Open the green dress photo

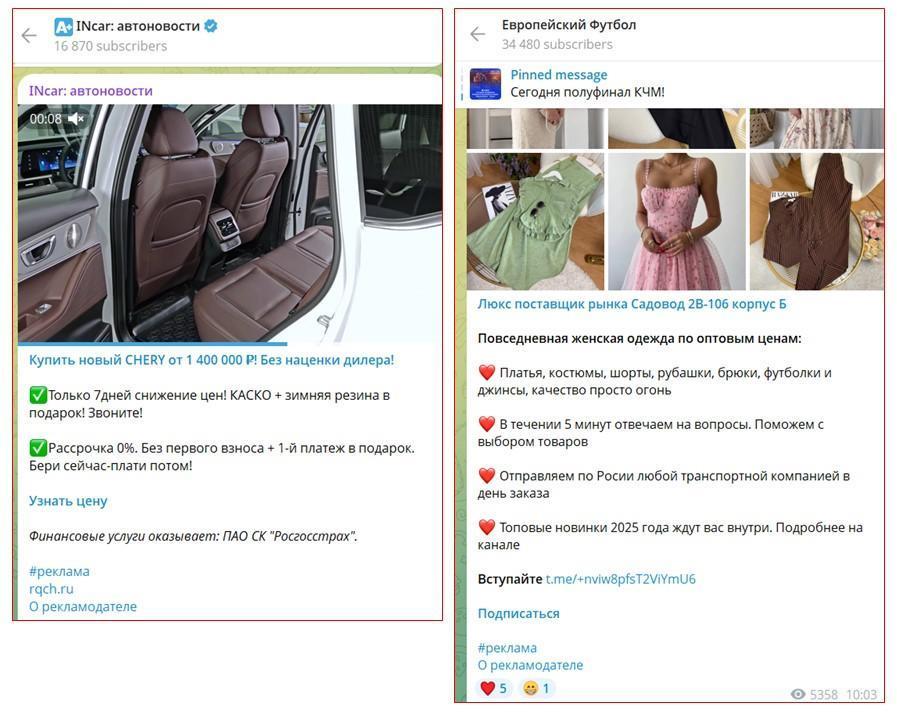tap(535, 221)
